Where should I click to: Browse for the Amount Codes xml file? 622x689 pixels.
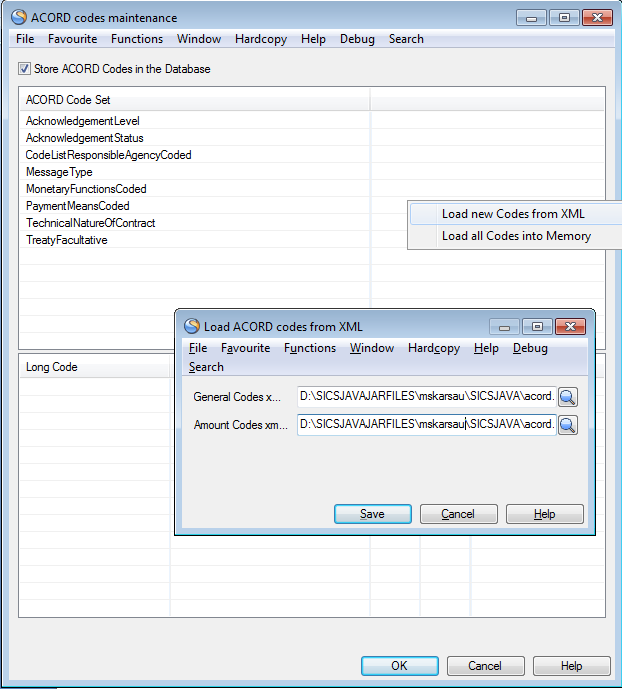(x=568, y=425)
